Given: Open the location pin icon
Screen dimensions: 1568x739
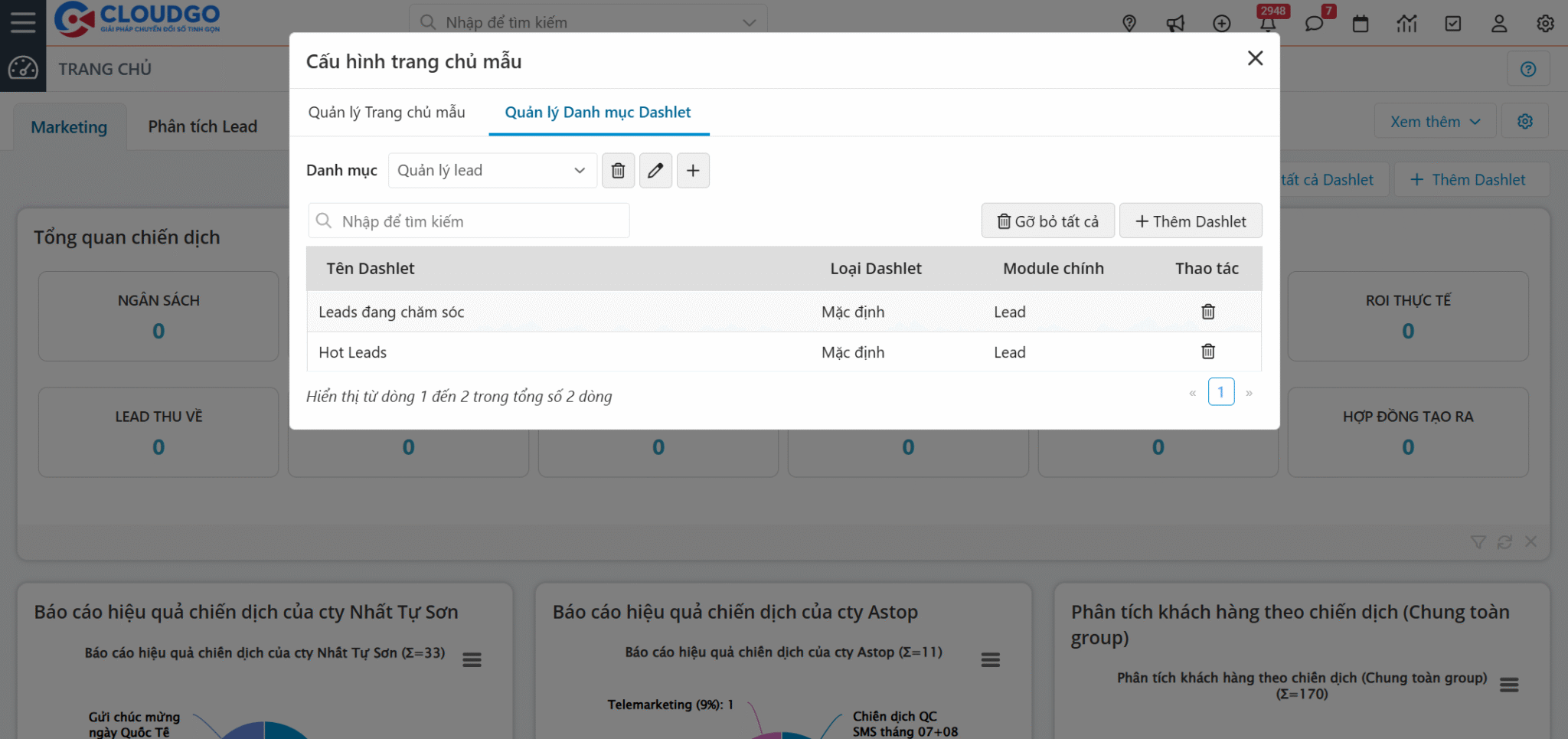Looking at the screenshot, I should tap(1129, 24).
